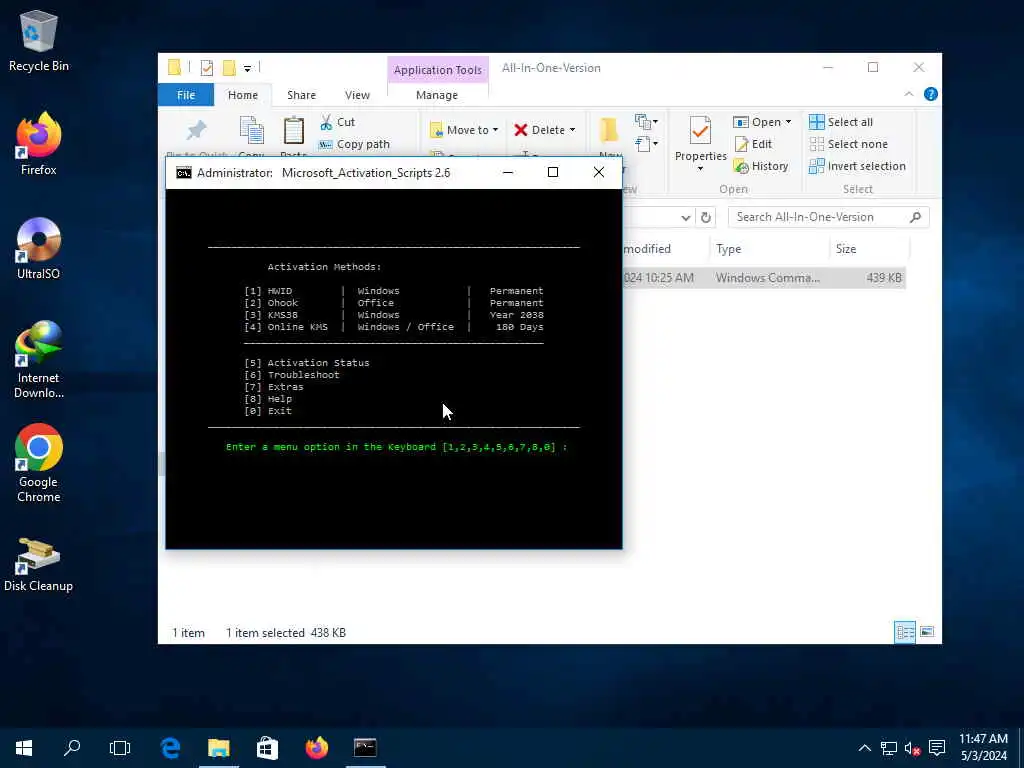Open the File tab in Explorer
1024x768 pixels.
pos(186,95)
